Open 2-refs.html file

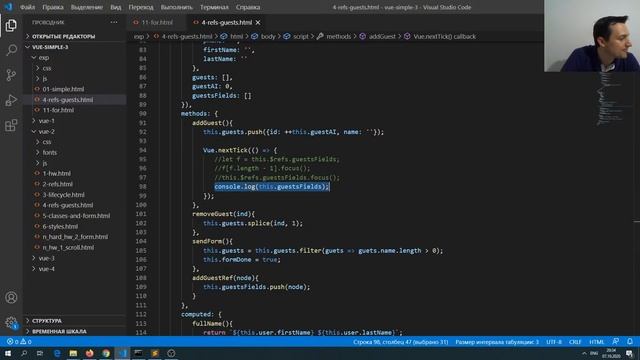point(58,184)
